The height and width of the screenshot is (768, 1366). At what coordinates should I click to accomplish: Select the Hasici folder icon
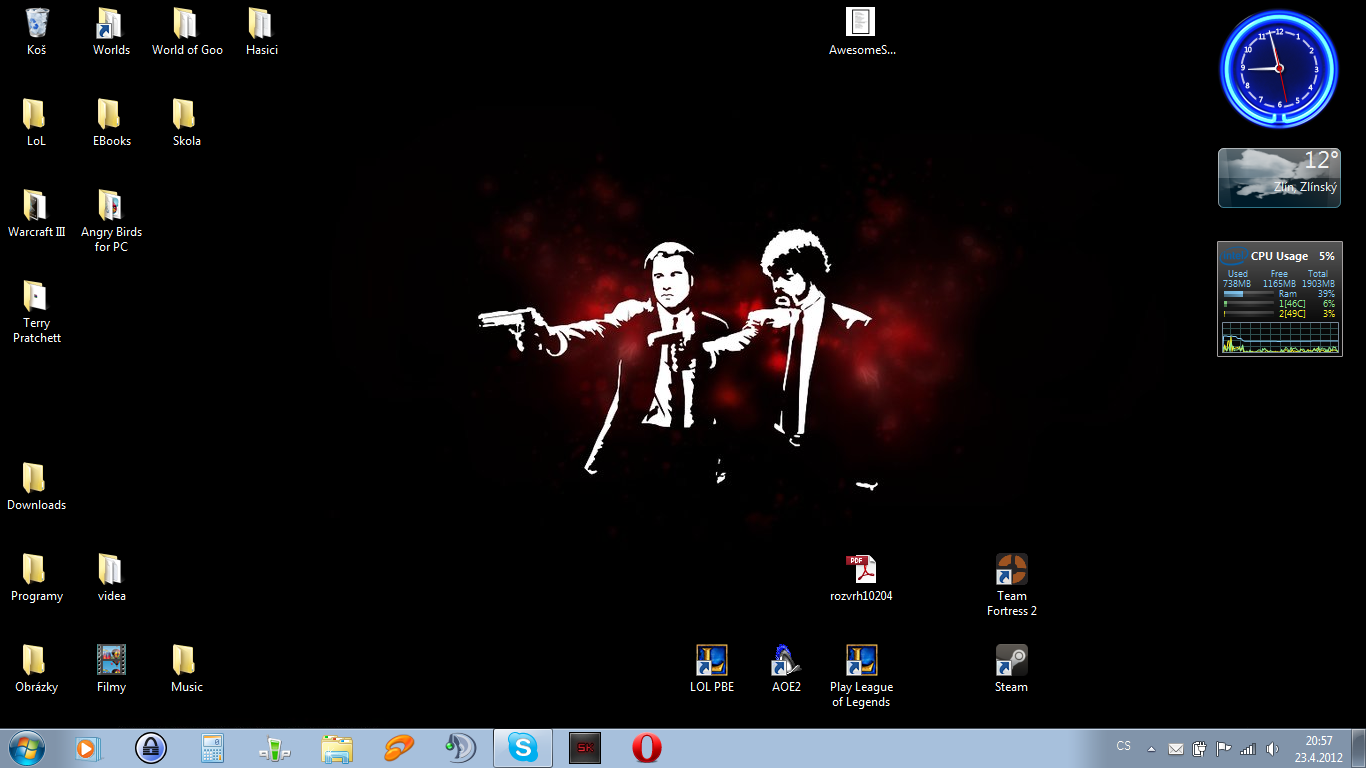click(x=261, y=32)
